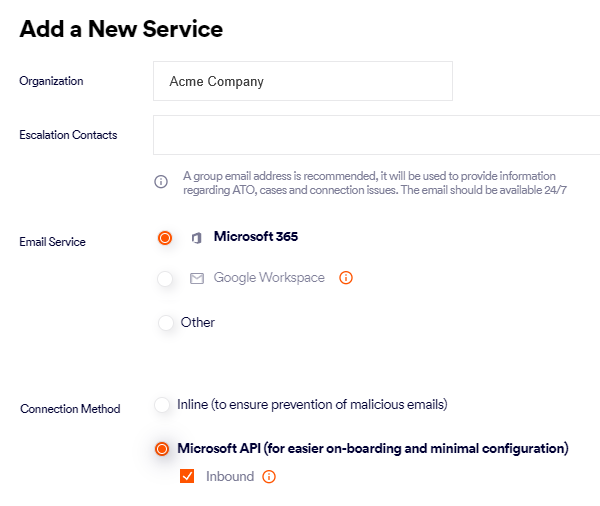
Task: Select the Microsoft API radio button
Action: [x=162, y=449]
